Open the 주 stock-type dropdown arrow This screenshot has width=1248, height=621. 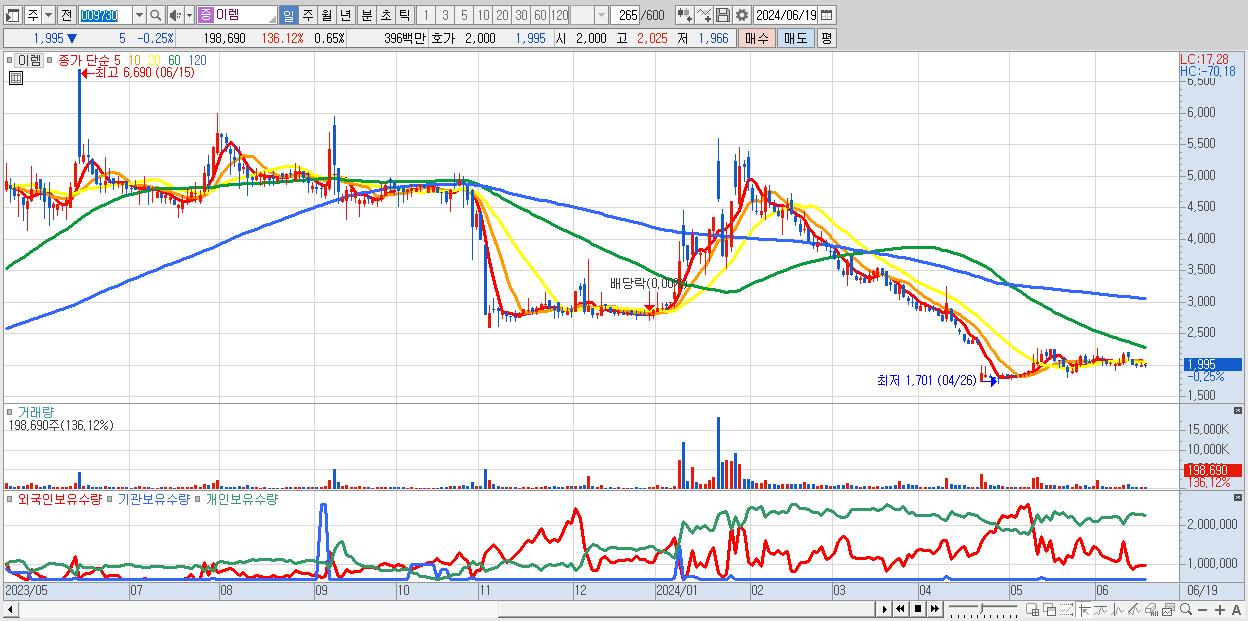click(49, 15)
